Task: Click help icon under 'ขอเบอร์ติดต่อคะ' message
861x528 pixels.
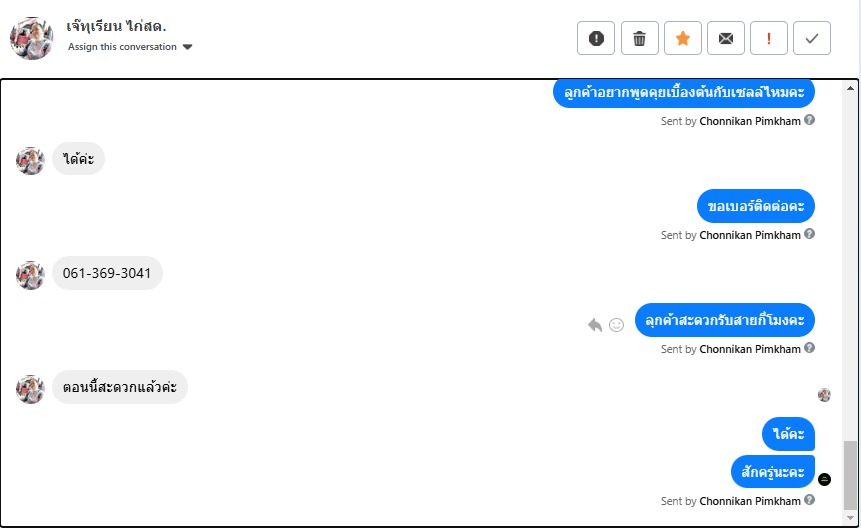Action: 810,234
